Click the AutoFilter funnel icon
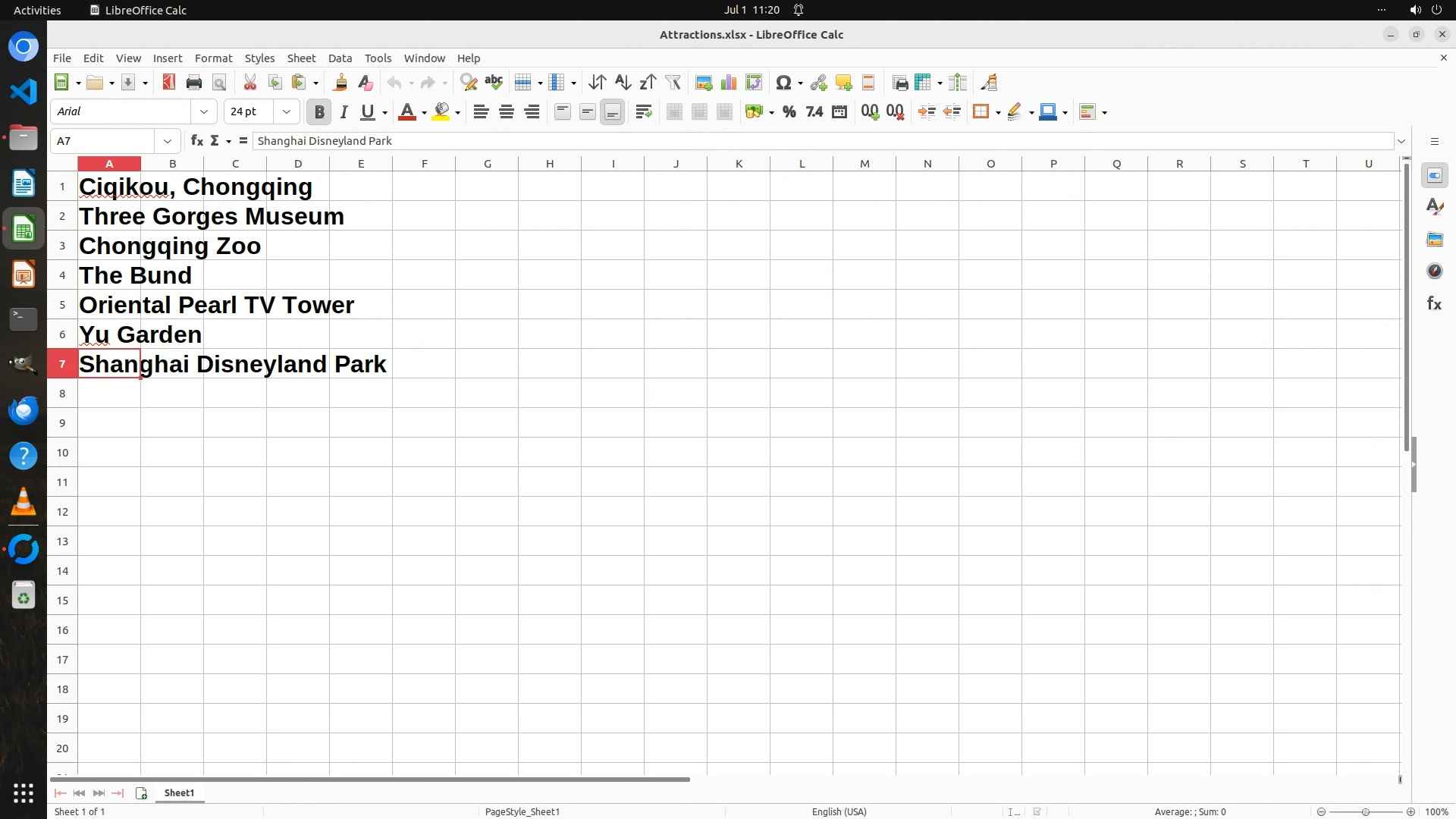The image size is (1456, 819). pos(673,83)
